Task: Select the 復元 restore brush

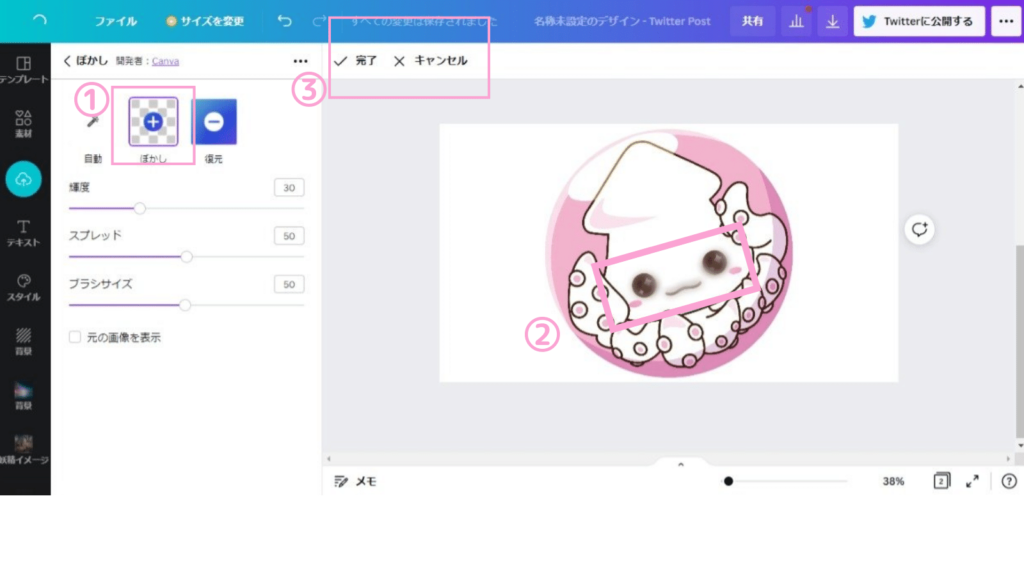Action: pos(214,122)
